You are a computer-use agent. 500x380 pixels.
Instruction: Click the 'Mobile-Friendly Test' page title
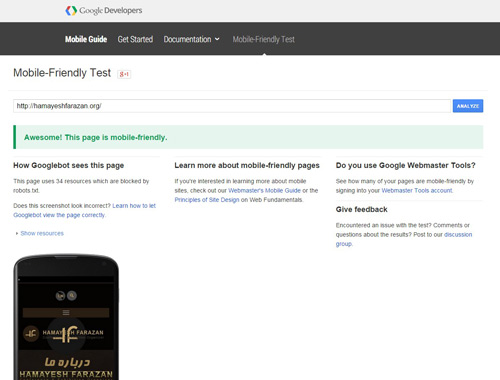(62, 73)
